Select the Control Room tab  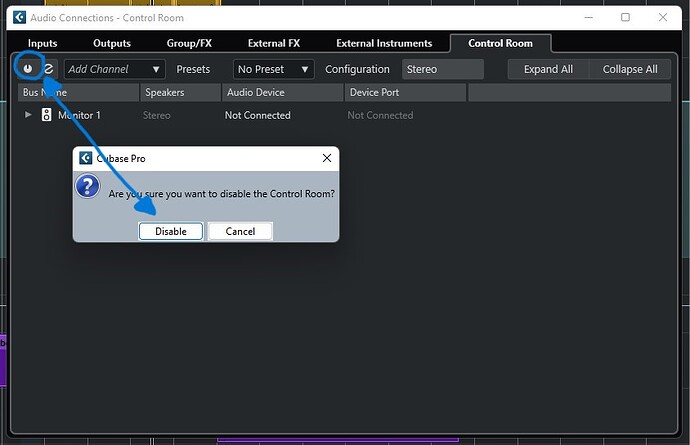(x=500, y=43)
